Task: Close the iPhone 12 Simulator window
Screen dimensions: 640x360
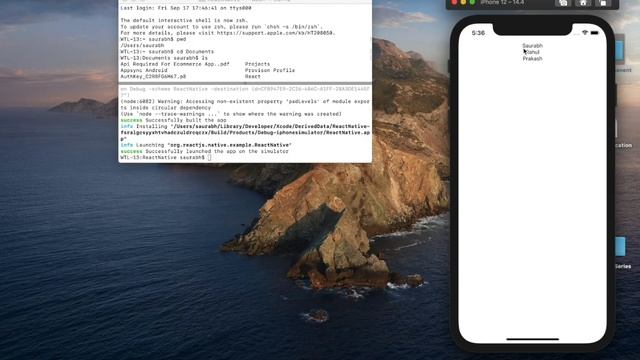Action: pos(454,2)
